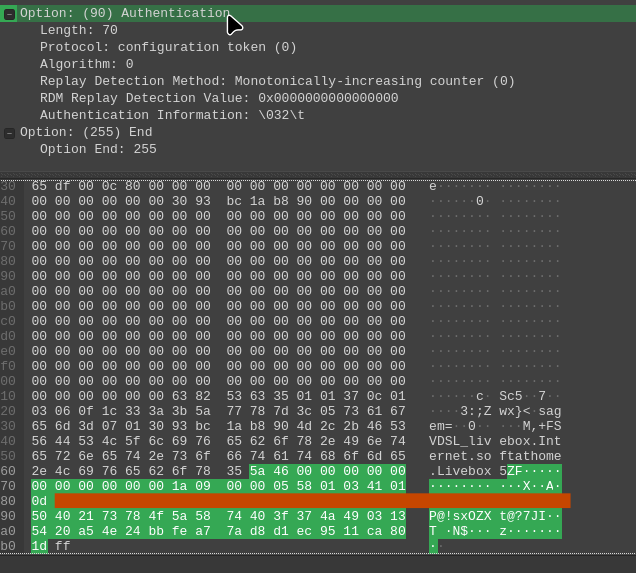
Task: Click the final ff byte in hex dump
Action: (x=63, y=546)
